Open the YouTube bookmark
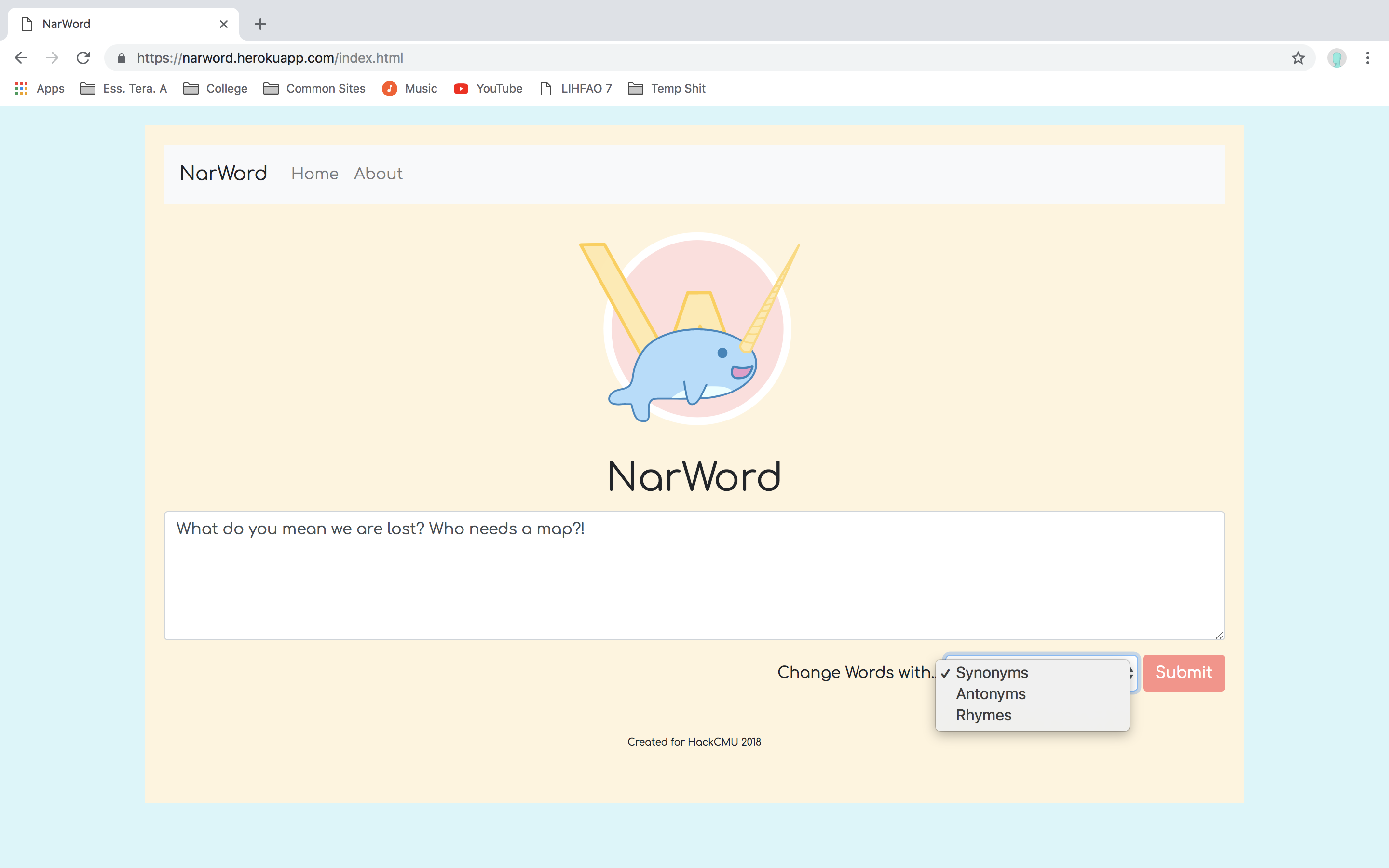The image size is (1389, 868). click(x=489, y=88)
